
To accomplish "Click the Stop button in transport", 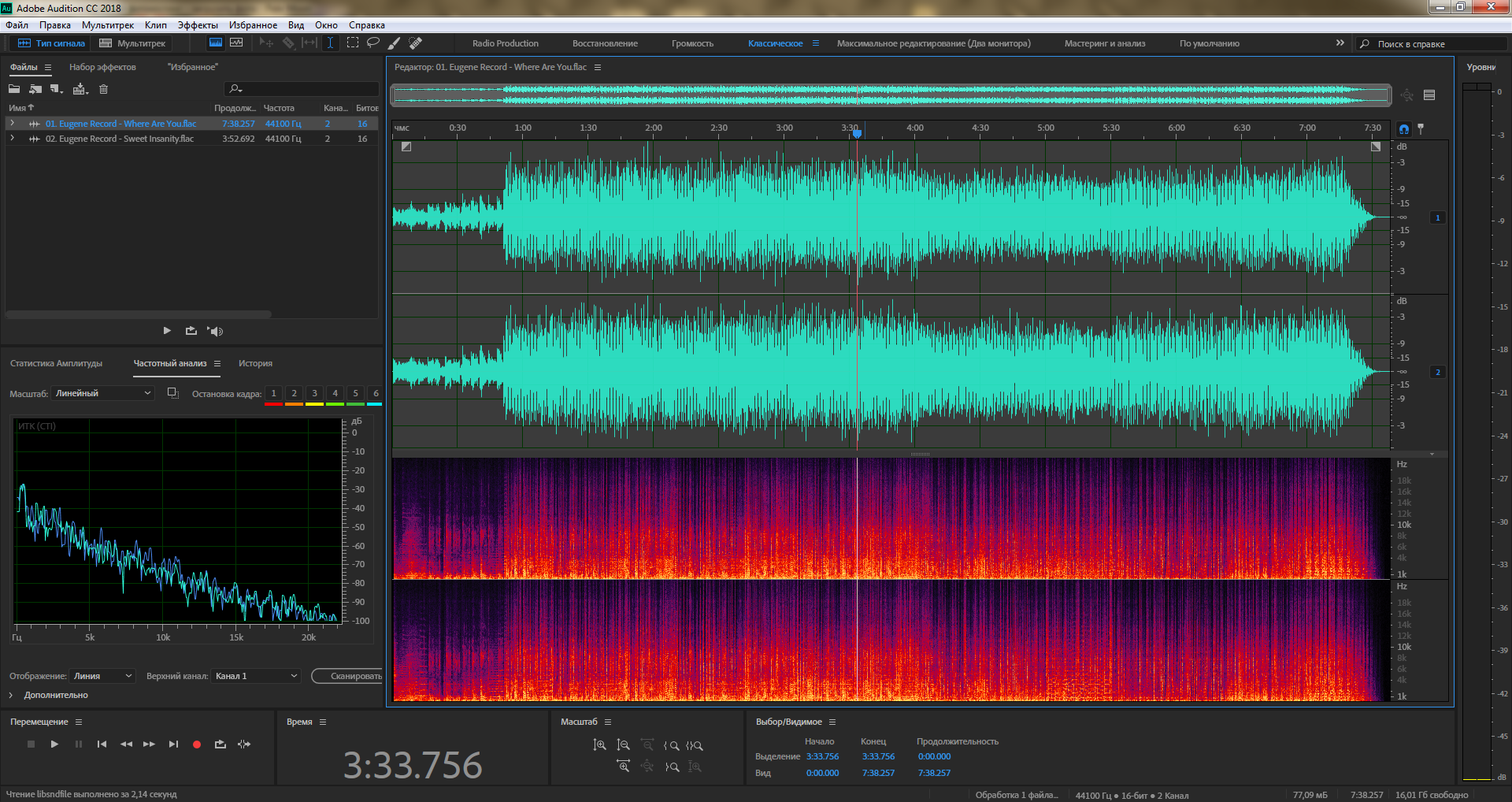I will point(31,744).
